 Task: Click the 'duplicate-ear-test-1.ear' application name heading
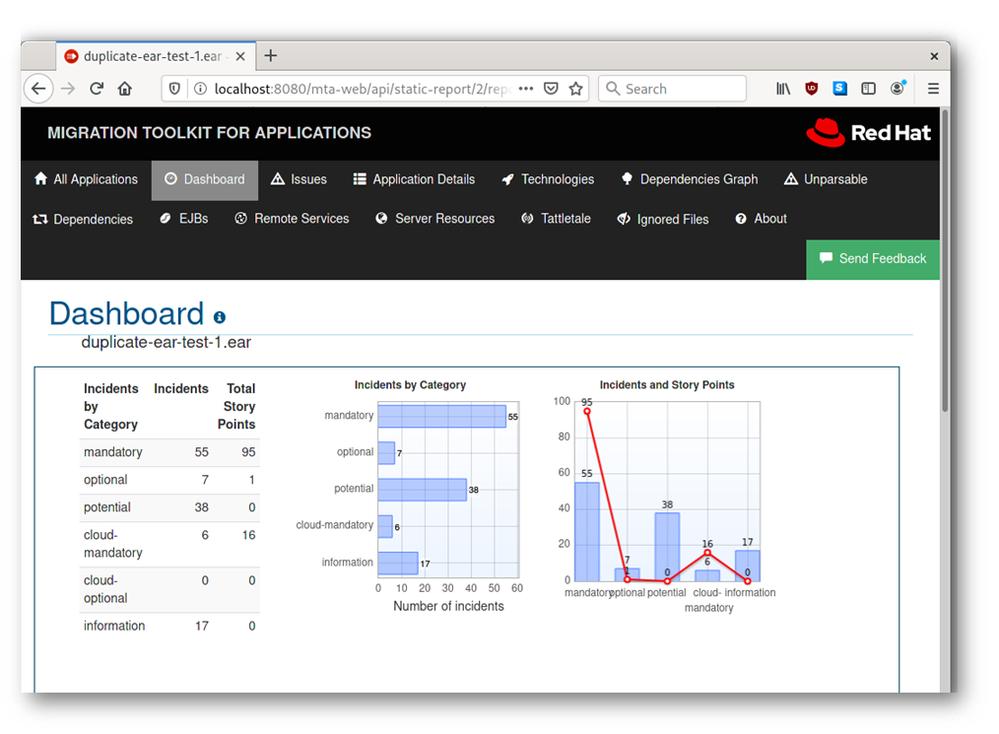tap(166, 343)
